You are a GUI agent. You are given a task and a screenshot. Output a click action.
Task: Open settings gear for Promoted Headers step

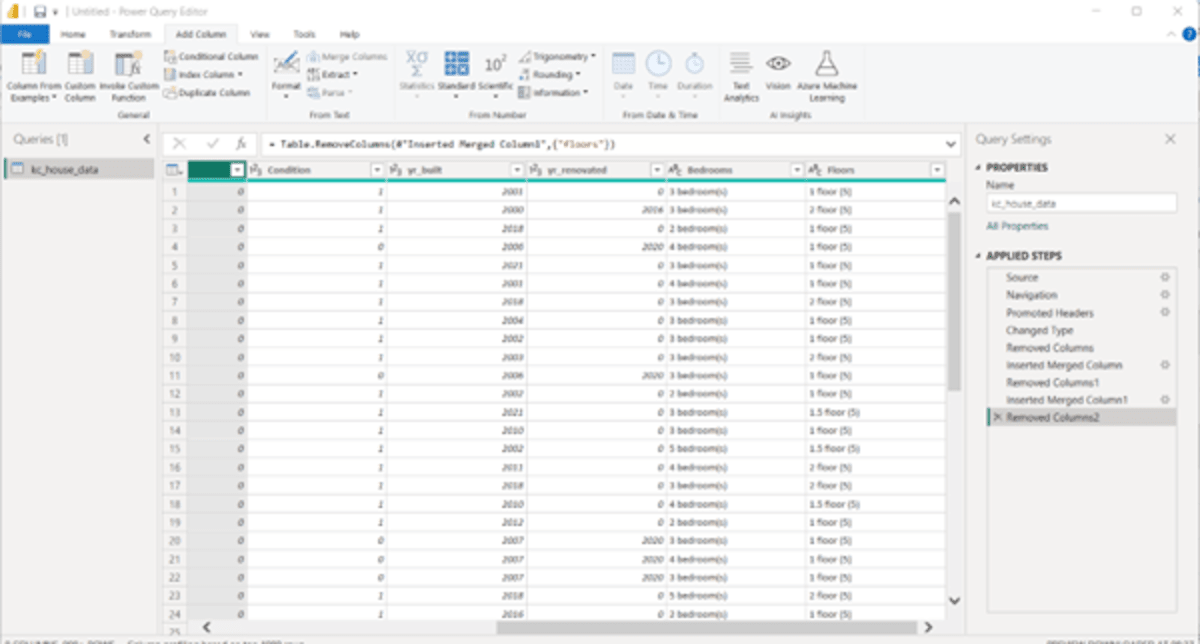coord(1164,313)
